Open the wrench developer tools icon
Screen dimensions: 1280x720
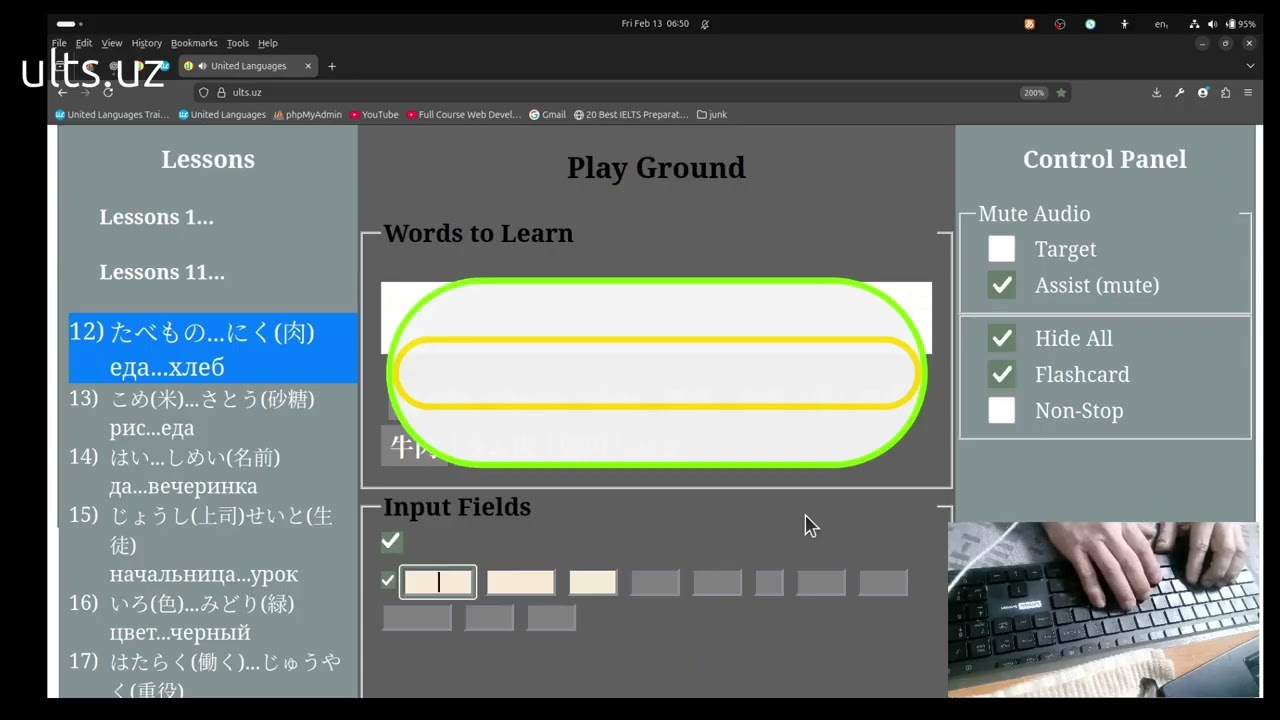click(1179, 92)
